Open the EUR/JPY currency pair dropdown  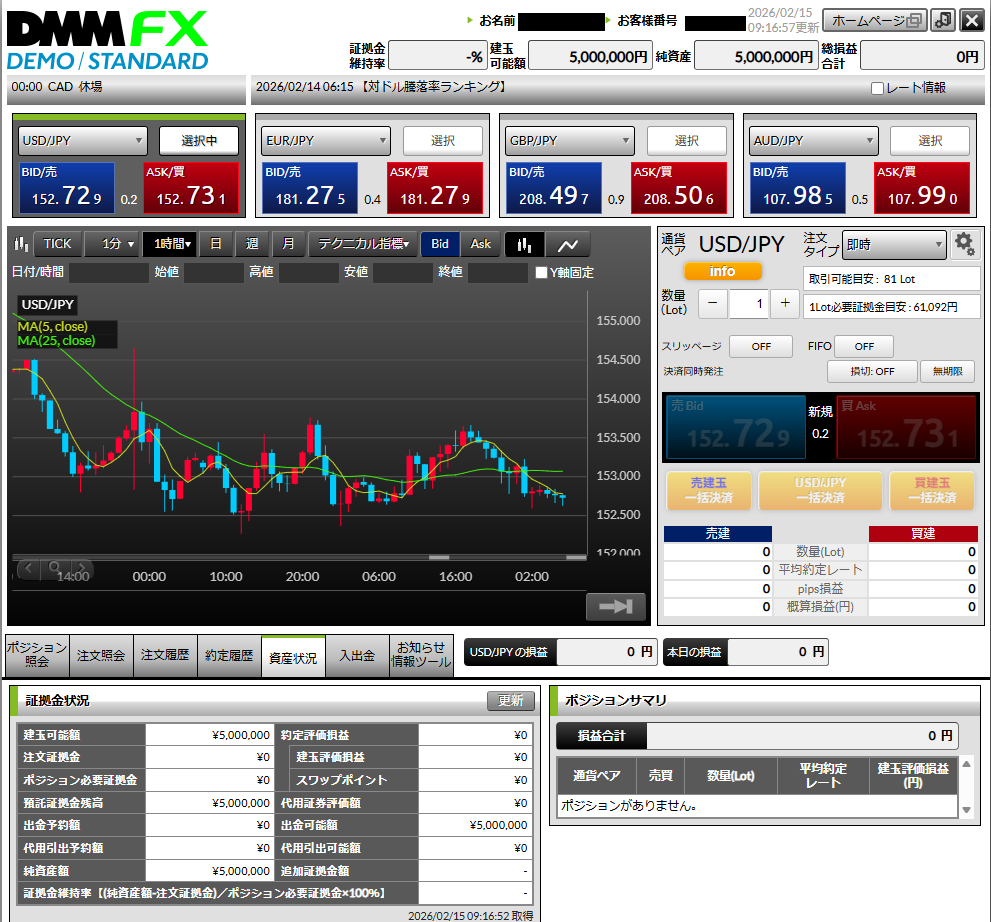click(x=326, y=141)
